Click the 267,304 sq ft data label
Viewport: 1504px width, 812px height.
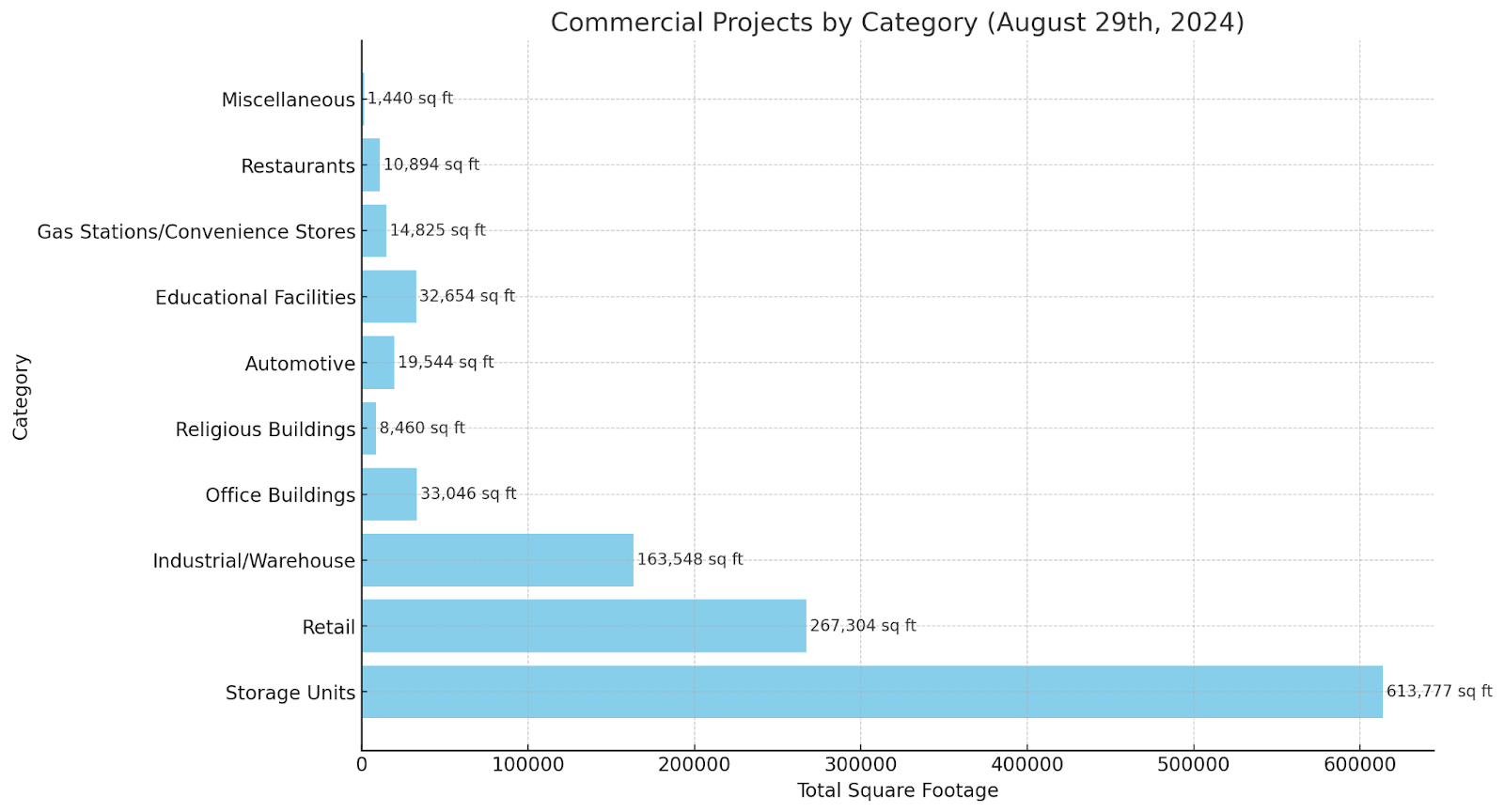coord(862,626)
